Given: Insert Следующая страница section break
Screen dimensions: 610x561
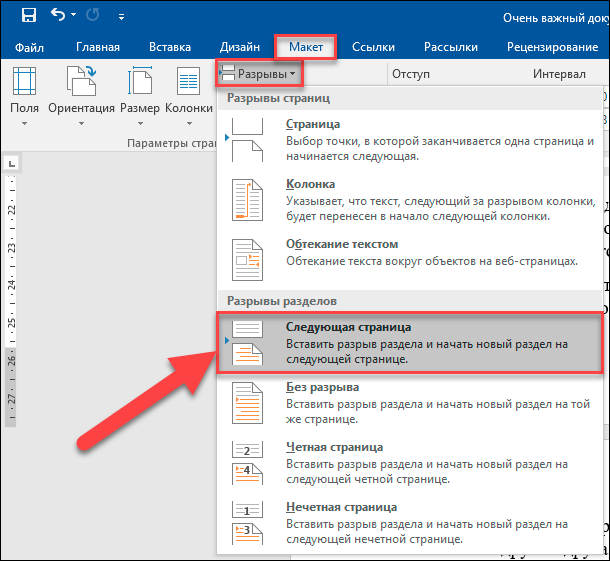Looking at the screenshot, I should coord(409,343).
